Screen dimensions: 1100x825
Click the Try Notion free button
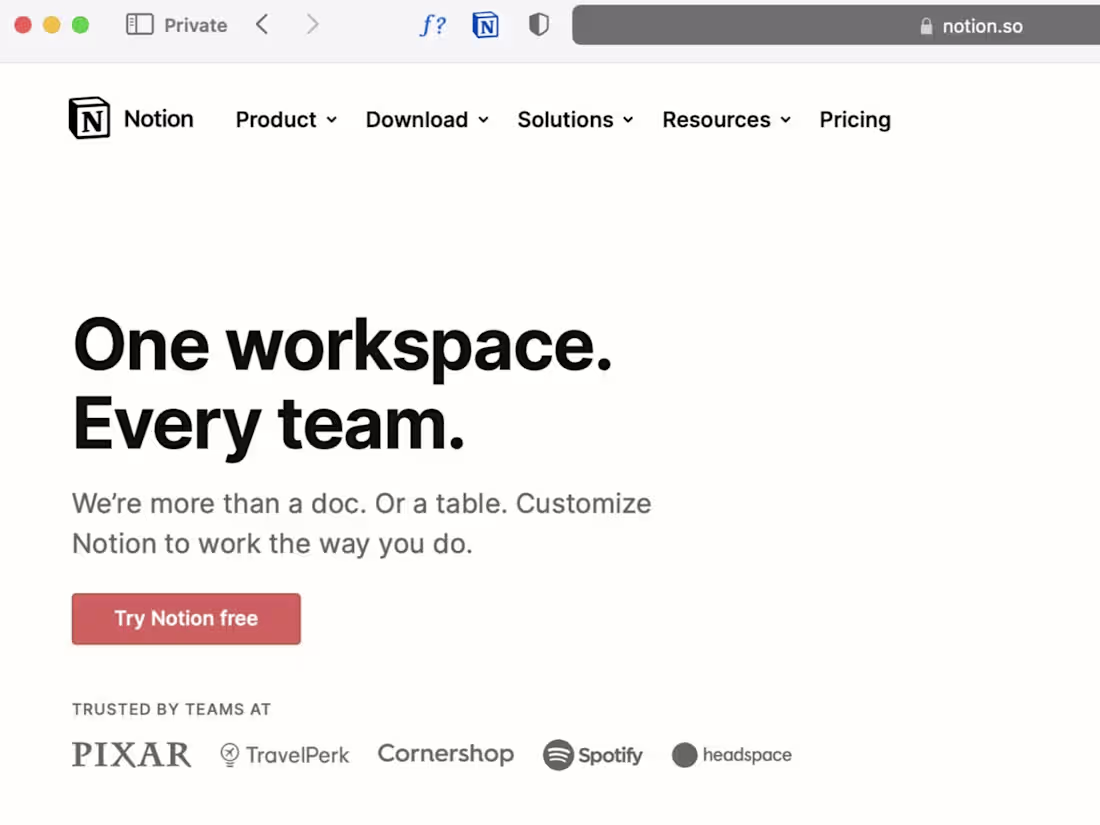186,618
